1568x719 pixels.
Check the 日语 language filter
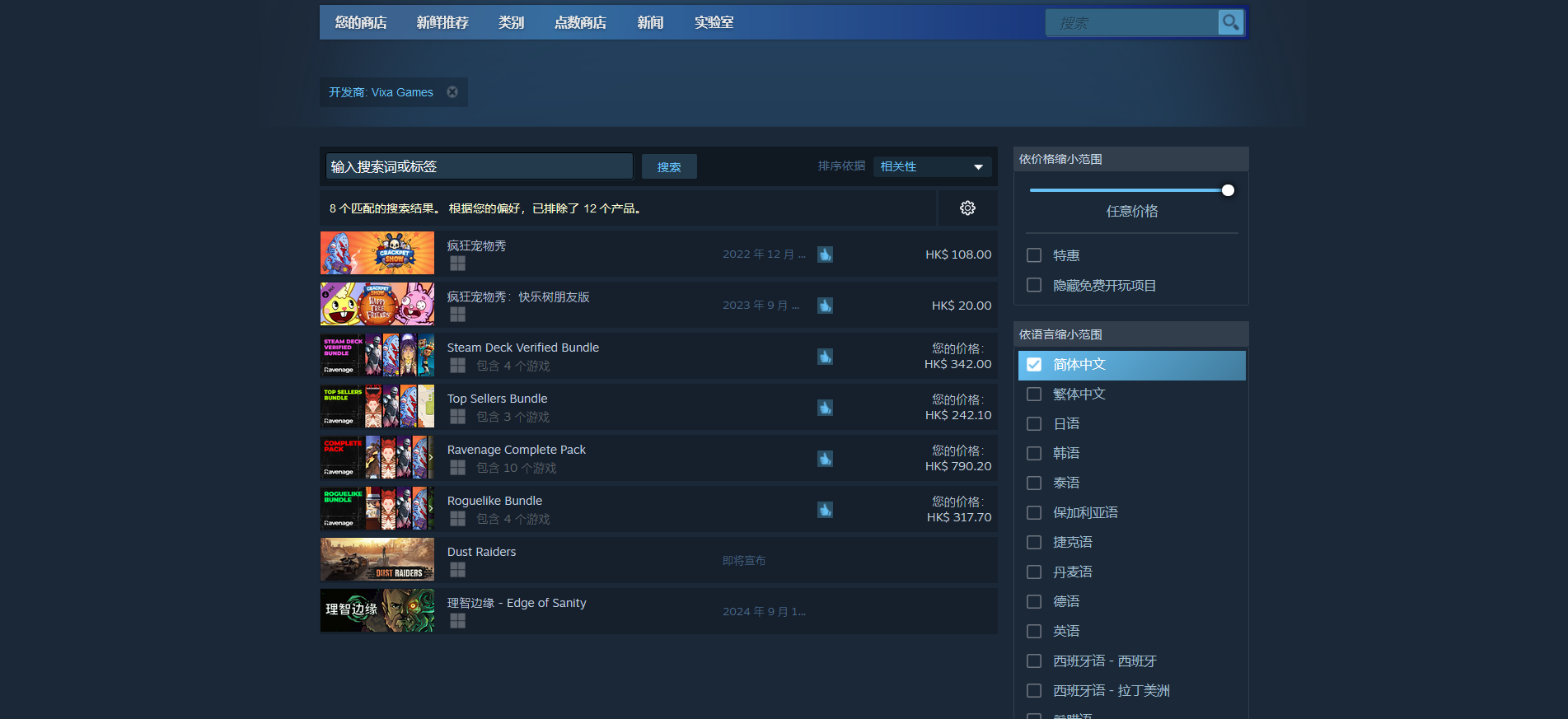(1034, 423)
